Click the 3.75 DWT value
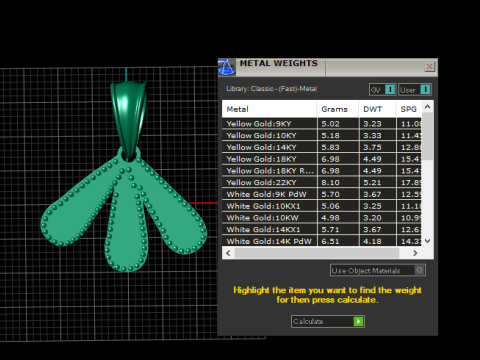This screenshot has height=360, width=480. [x=372, y=147]
